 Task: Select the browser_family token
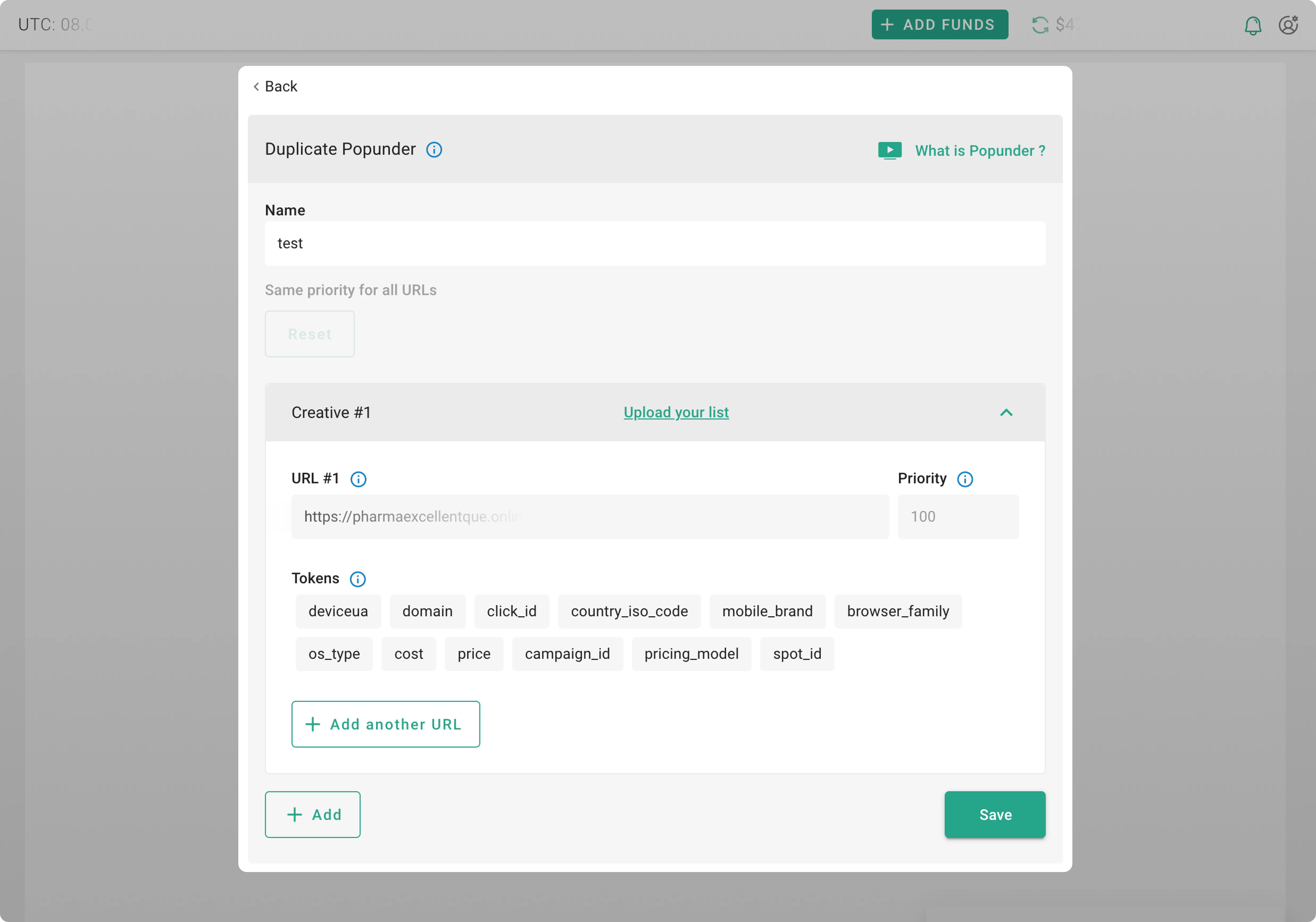[898, 611]
